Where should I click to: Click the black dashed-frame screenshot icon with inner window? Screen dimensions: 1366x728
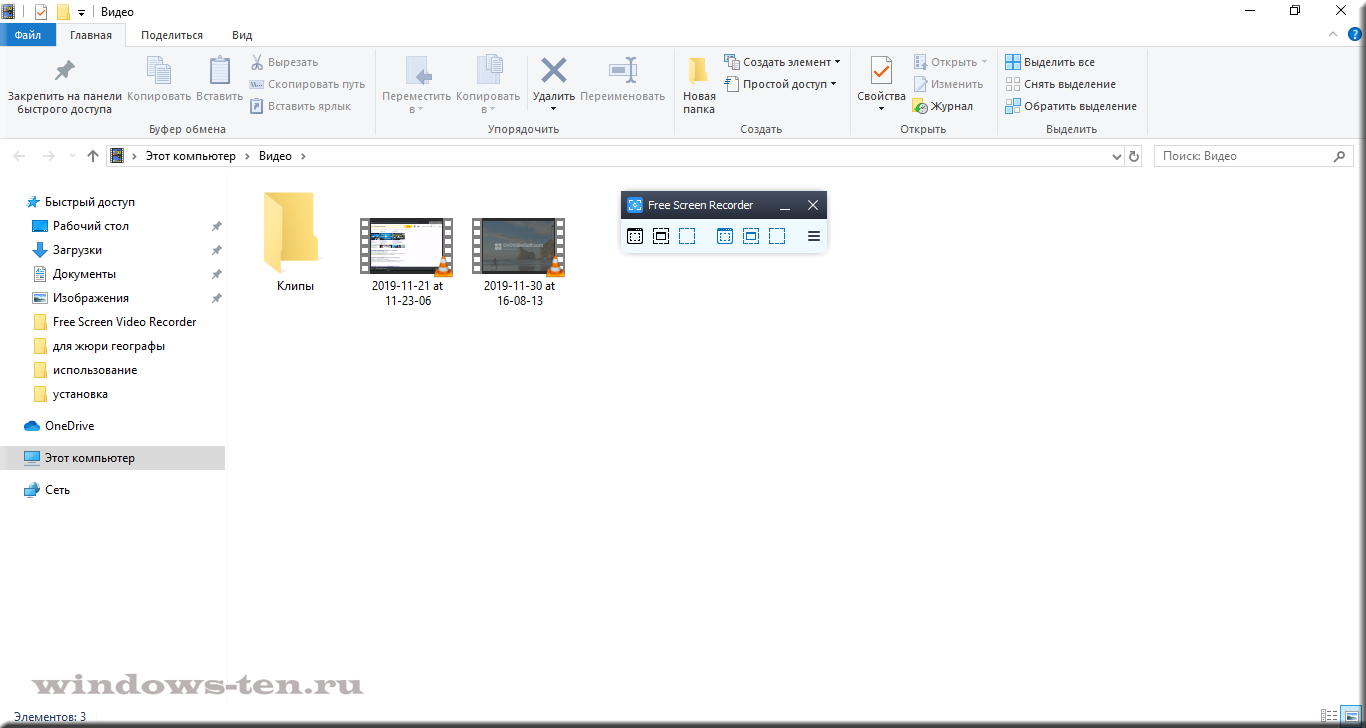click(661, 236)
